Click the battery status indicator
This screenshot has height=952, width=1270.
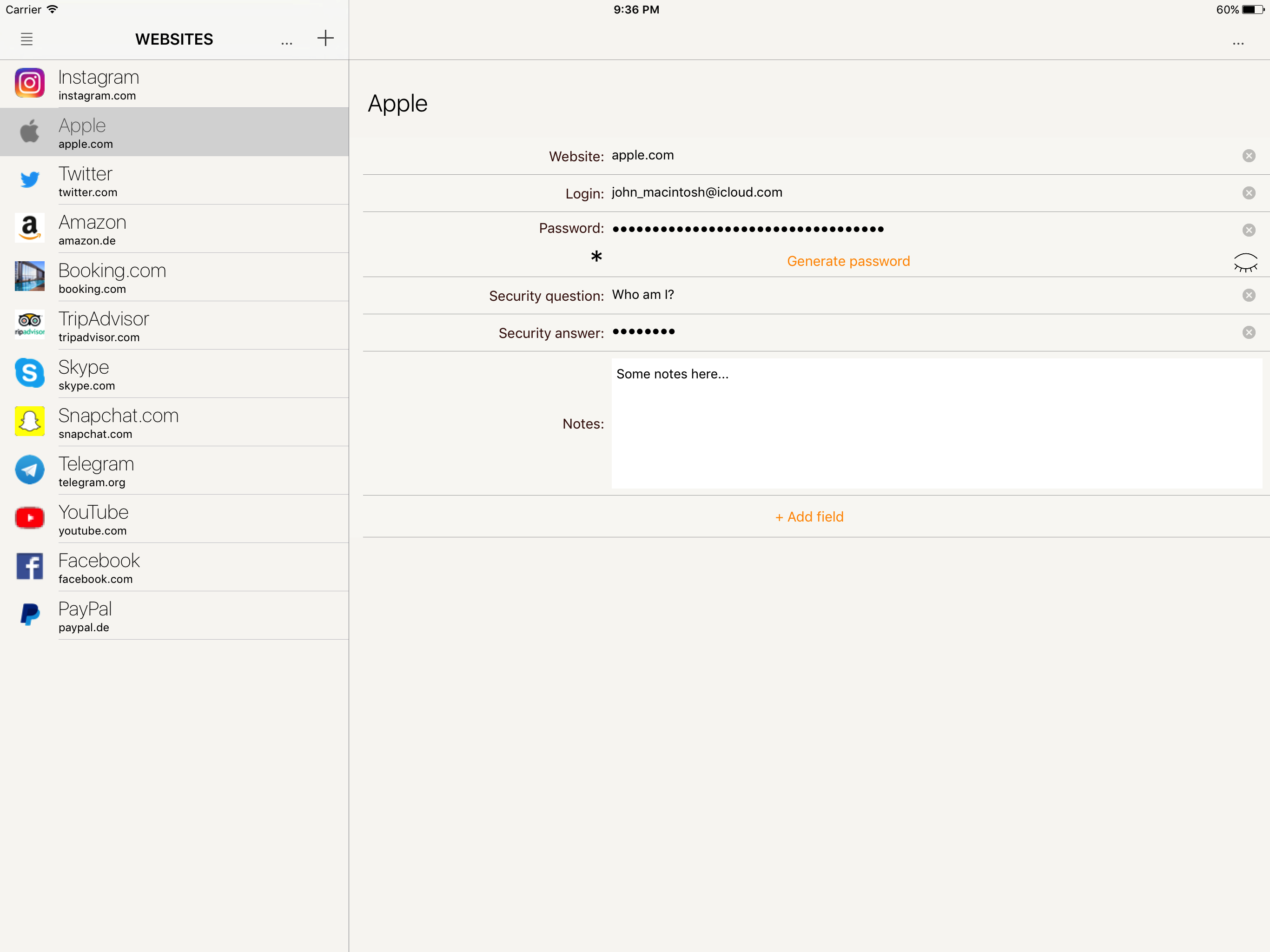click(1253, 9)
